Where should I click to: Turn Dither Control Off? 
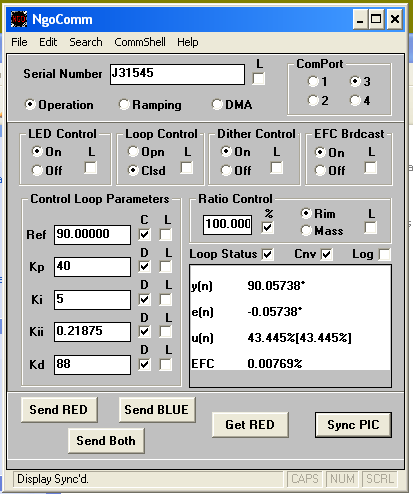226,171
